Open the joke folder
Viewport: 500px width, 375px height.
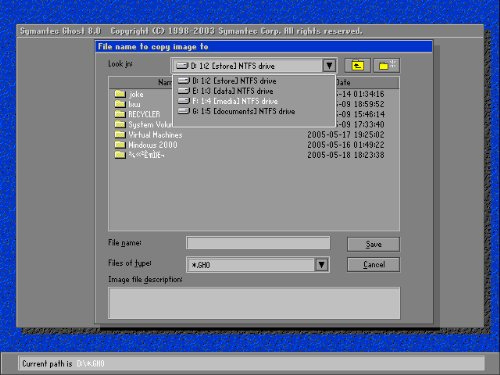(x=129, y=94)
